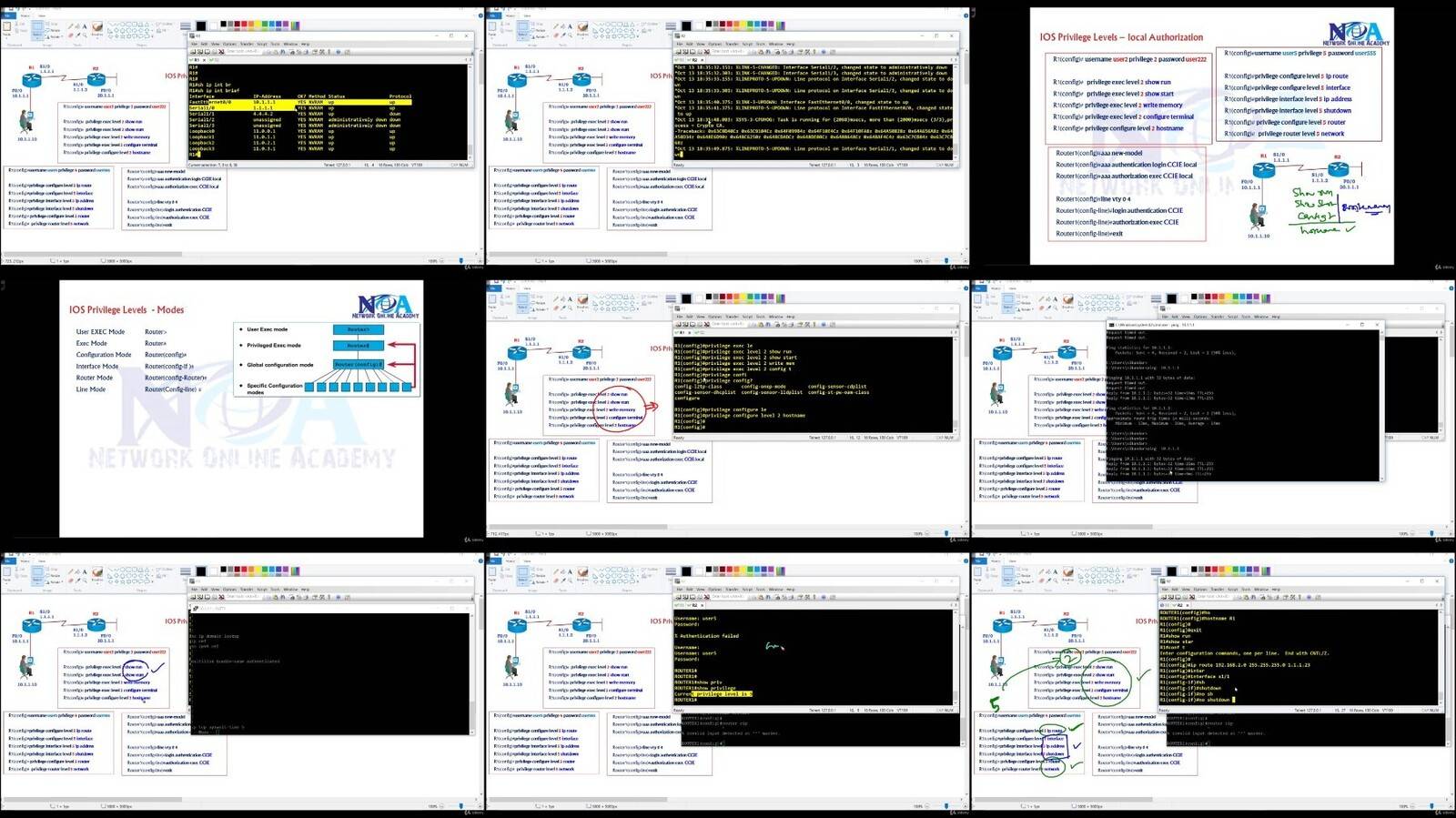The height and width of the screenshot is (818, 1456).
Task: Adjust Paint's zoom slider in the interface-brief frame
Action: pos(462,260)
